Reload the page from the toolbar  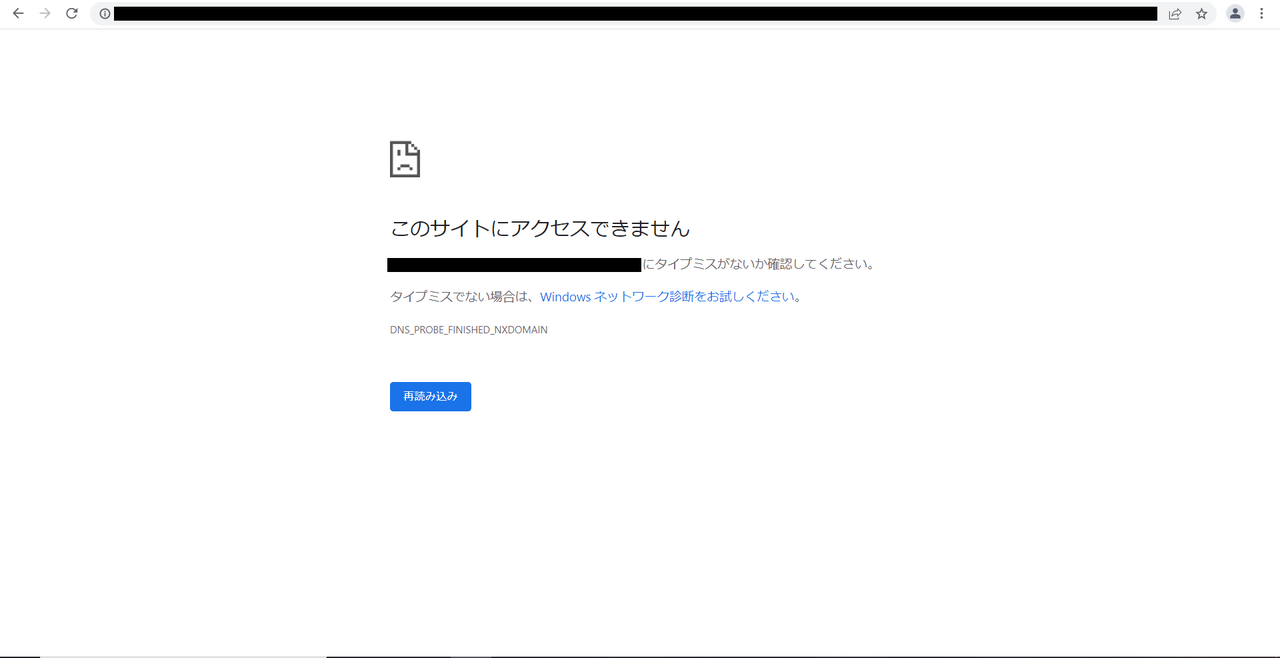pyautogui.click(x=72, y=14)
